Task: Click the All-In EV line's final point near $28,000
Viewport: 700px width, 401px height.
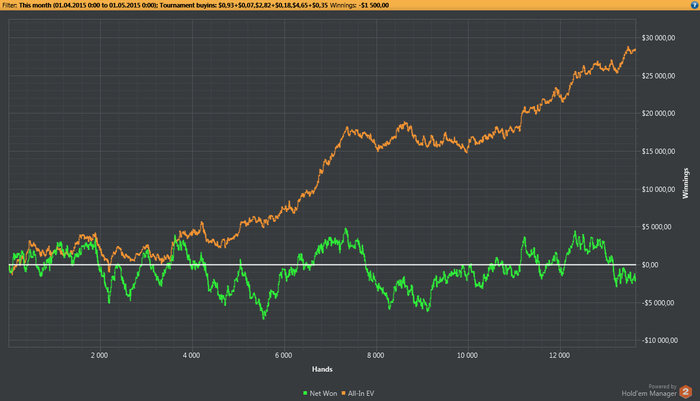Action: point(635,50)
